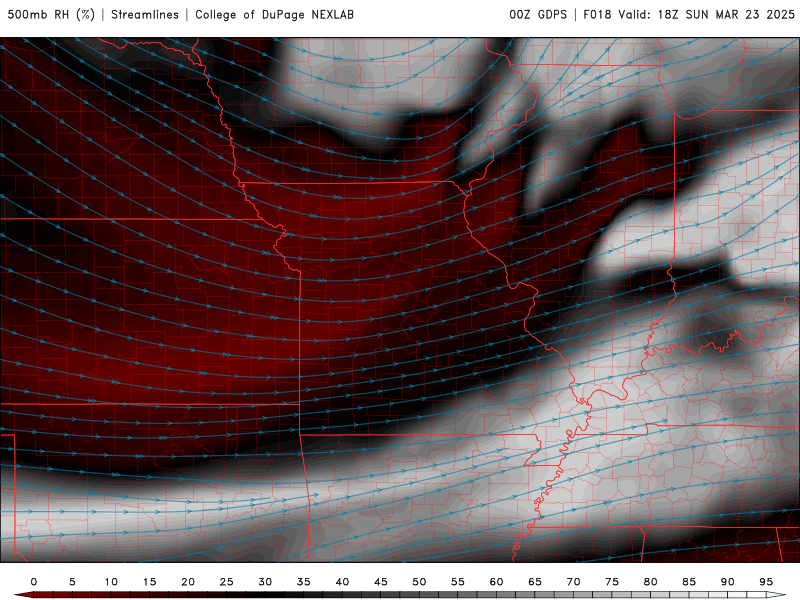Click the black colorbar segment under 35

click(304, 595)
